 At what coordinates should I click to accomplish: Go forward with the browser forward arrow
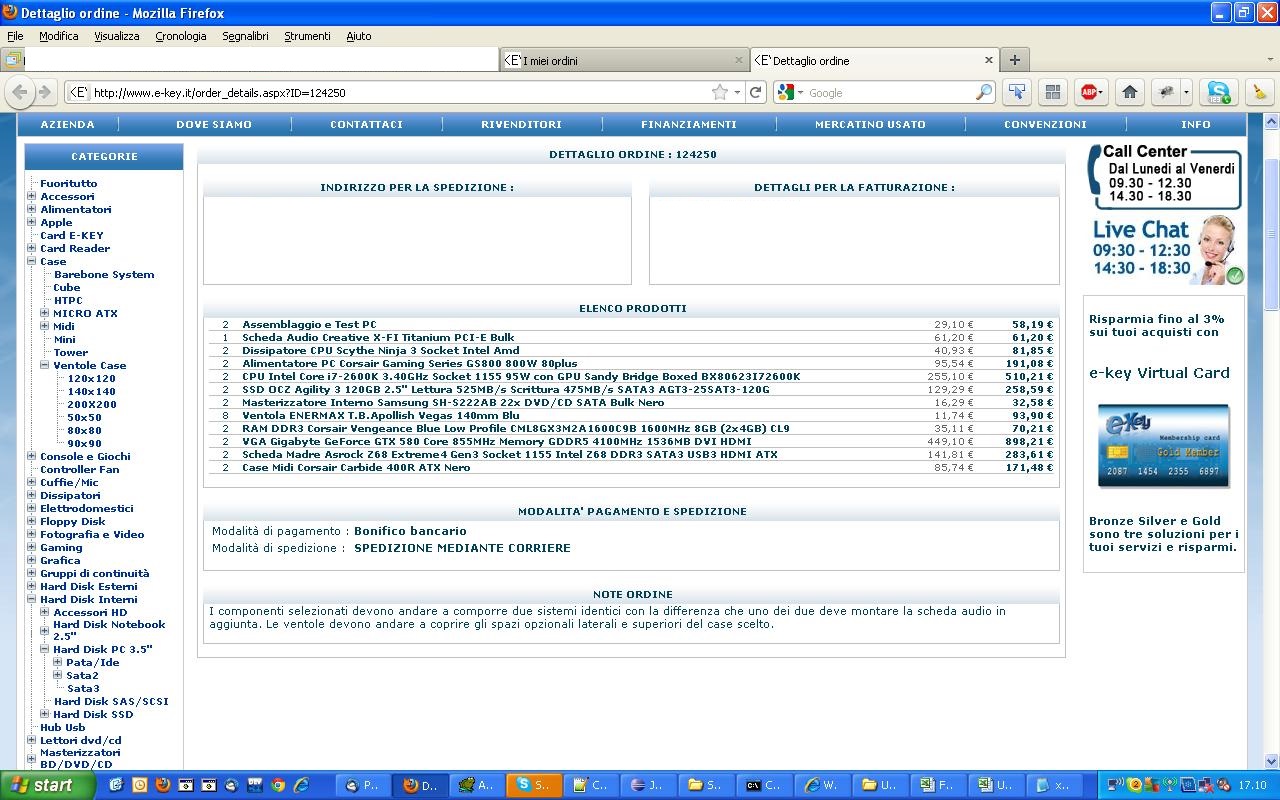[x=45, y=92]
